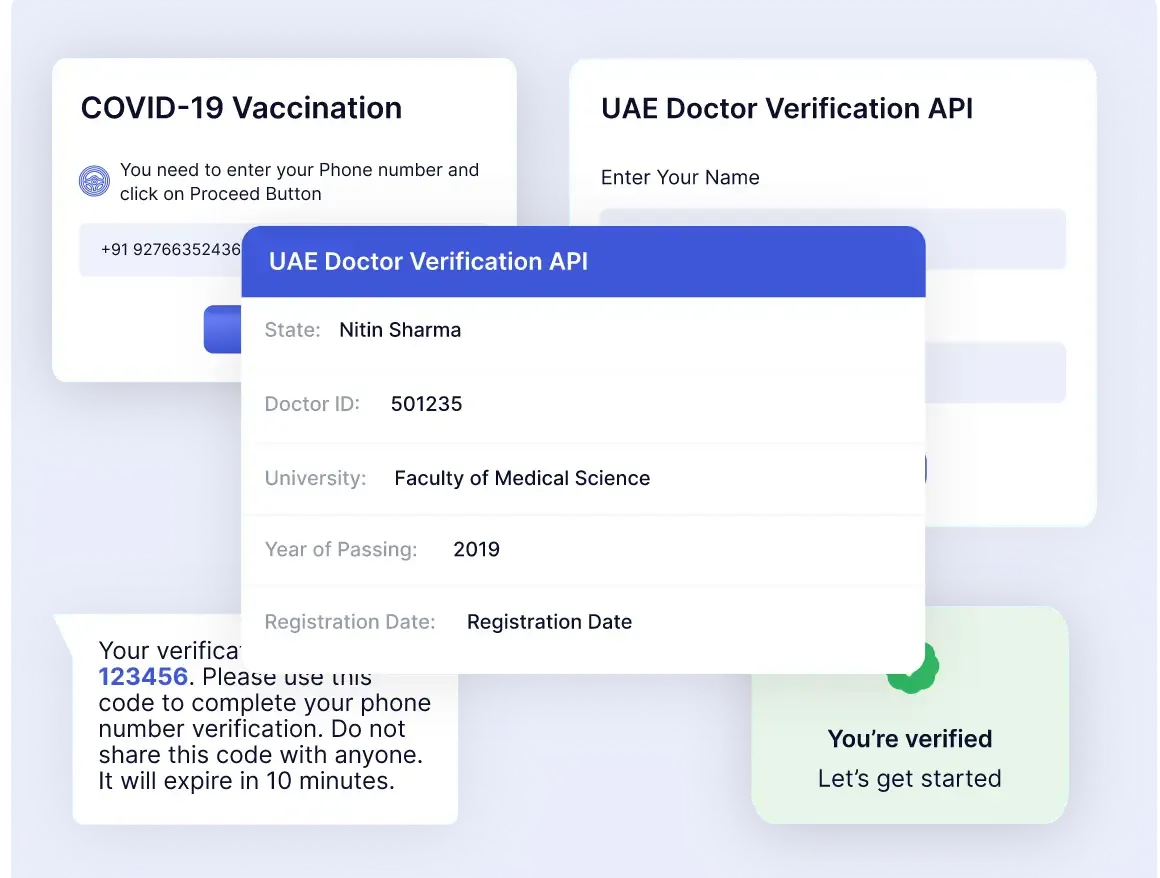Click the Year of Passing 2019 value
This screenshot has width=1160, height=878.
(x=476, y=550)
